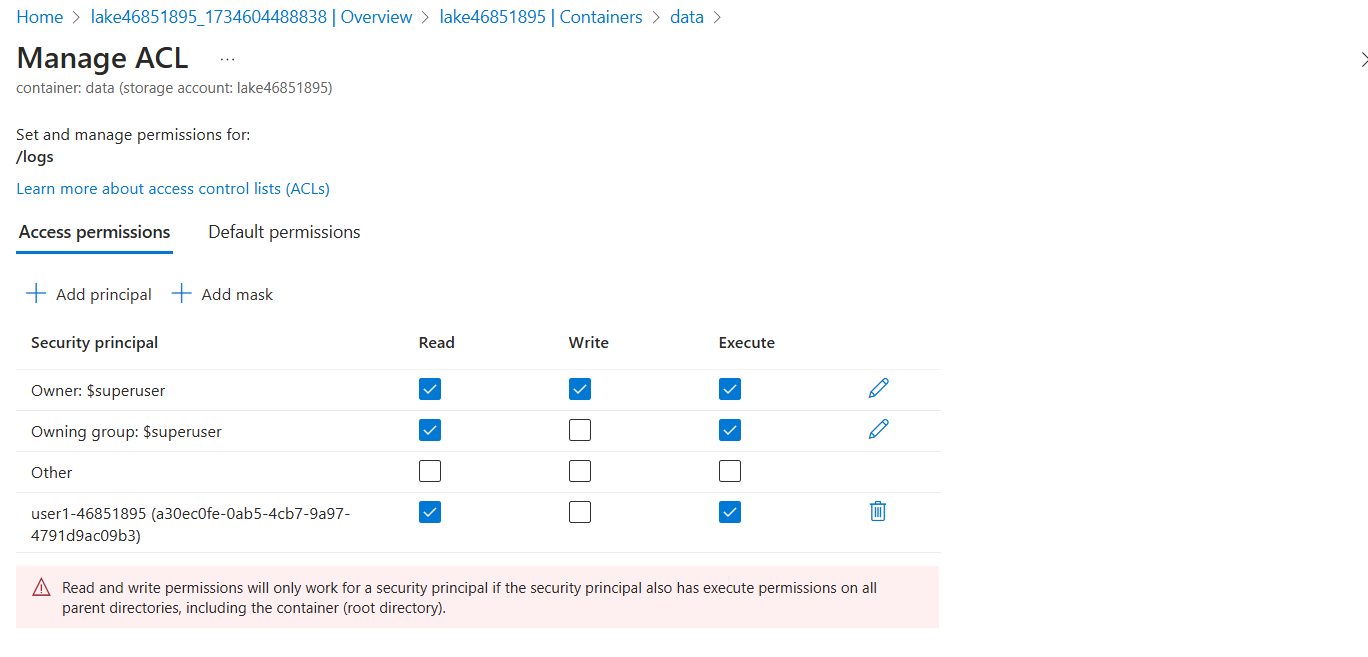Uncheck Read permission for Owner $superuser
This screenshot has height=657, width=1368.
point(430,389)
